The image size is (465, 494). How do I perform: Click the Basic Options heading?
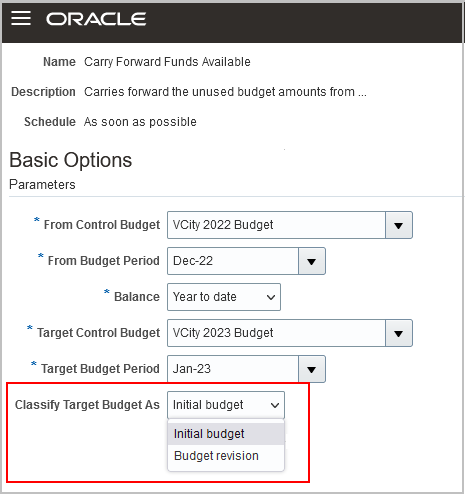71,160
